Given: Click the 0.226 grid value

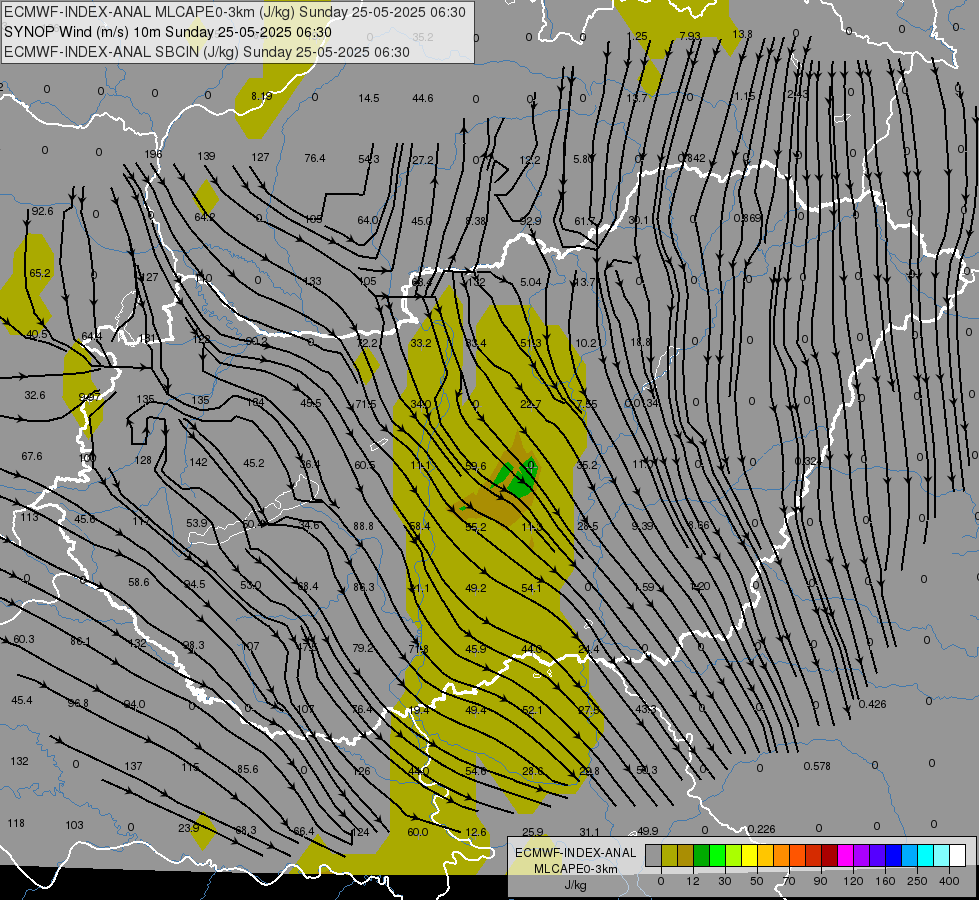Looking at the screenshot, I should 761,829.
